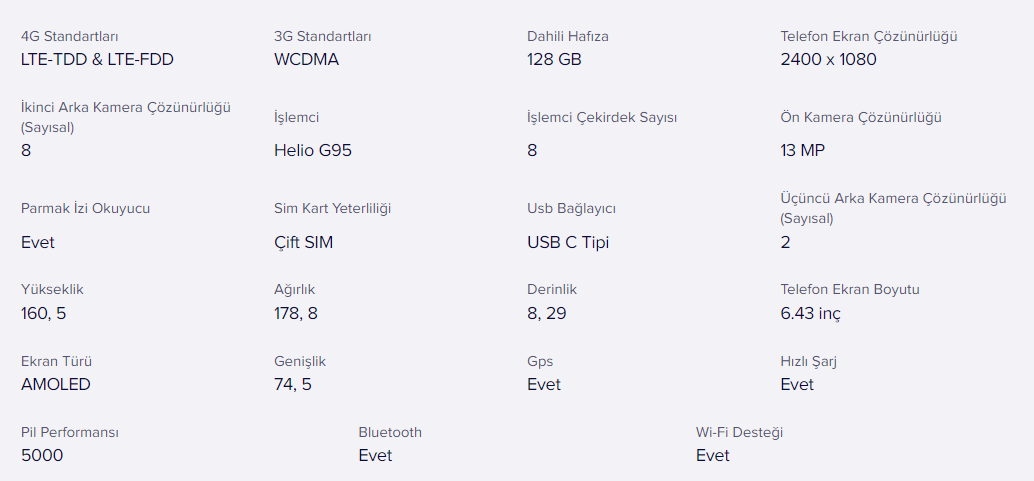Click the Bluetooth label
This screenshot has width=1034, height=481.
[x=390, y=433]
